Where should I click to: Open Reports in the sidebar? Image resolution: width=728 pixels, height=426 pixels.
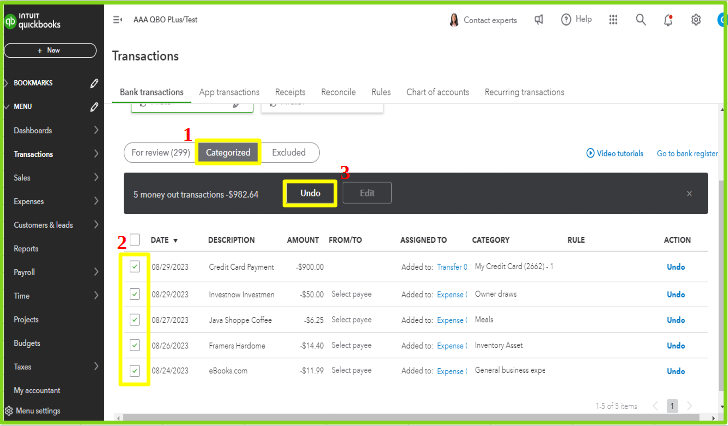[26, 248]
